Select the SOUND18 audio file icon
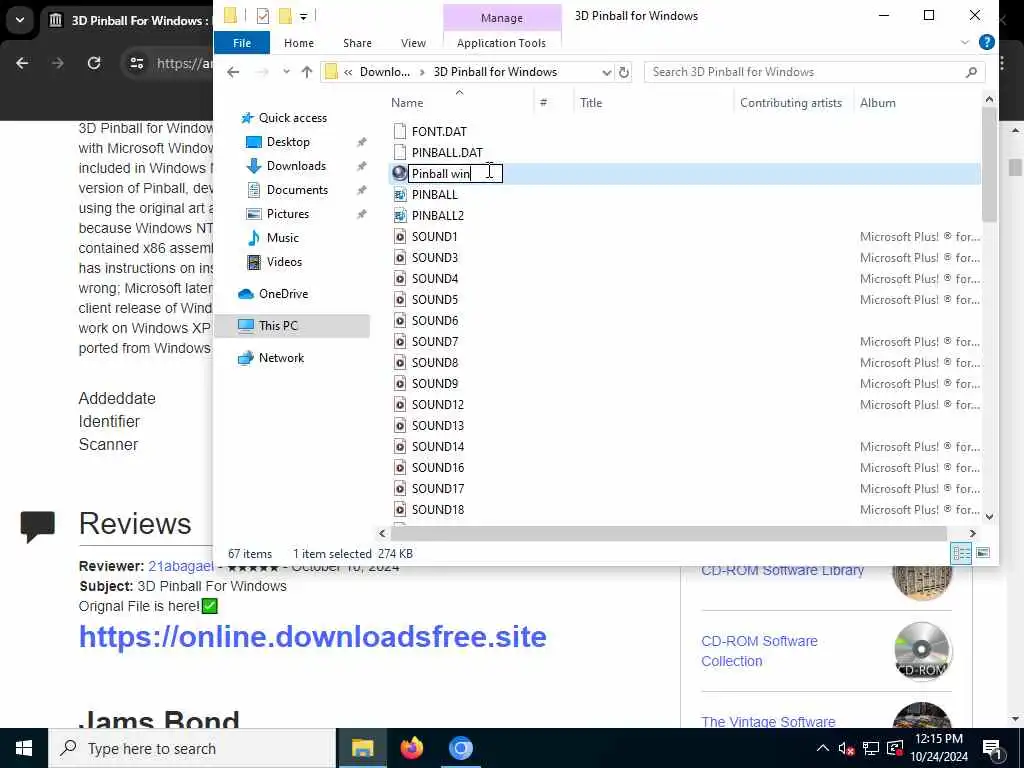This screenshot has width=1024, height=768. (x=400, y=509)
